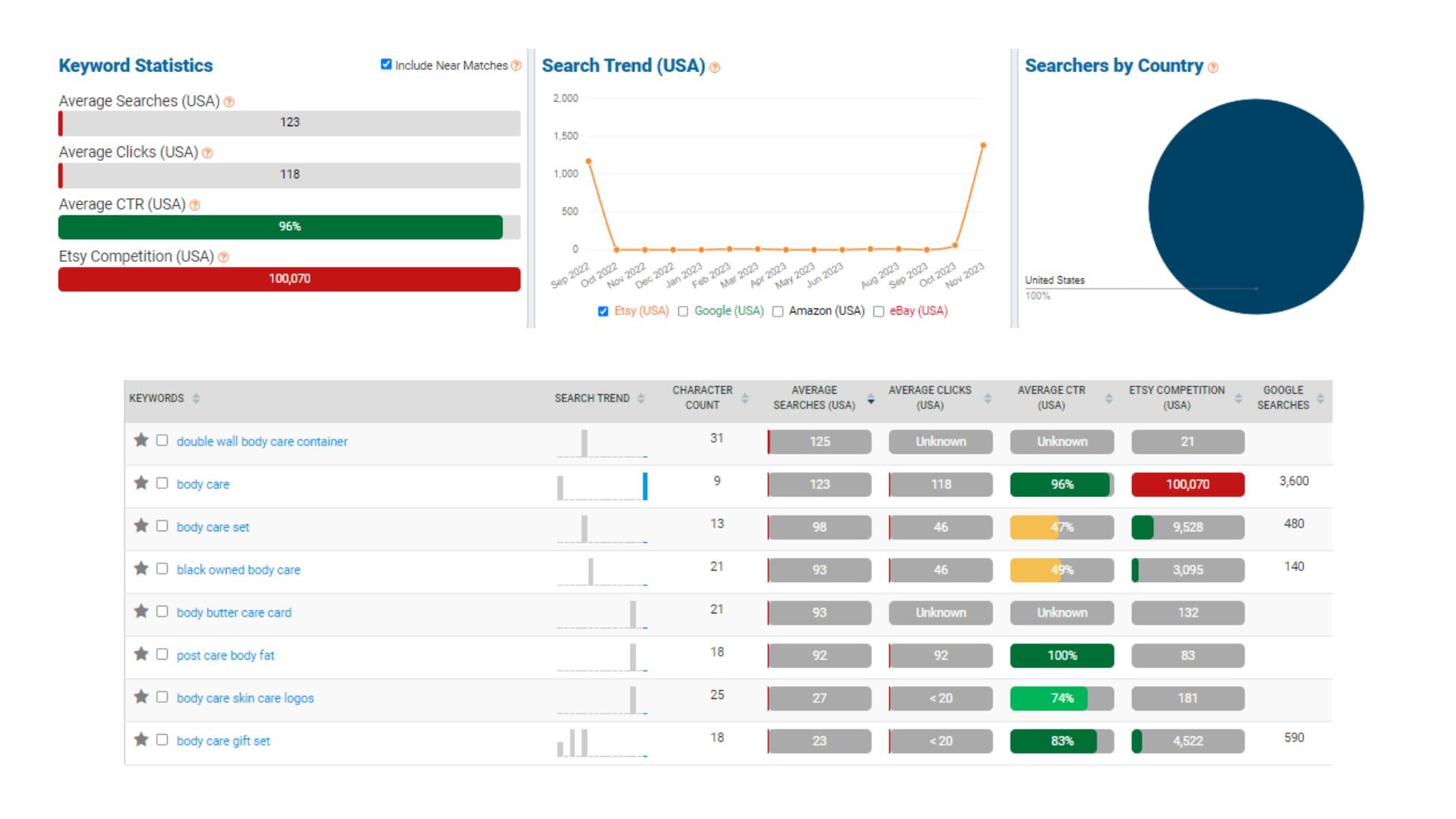The width and height of the screenshot is (1456, 819).
Task: Check box for body butter care card
Action: [x=162, y=611]
